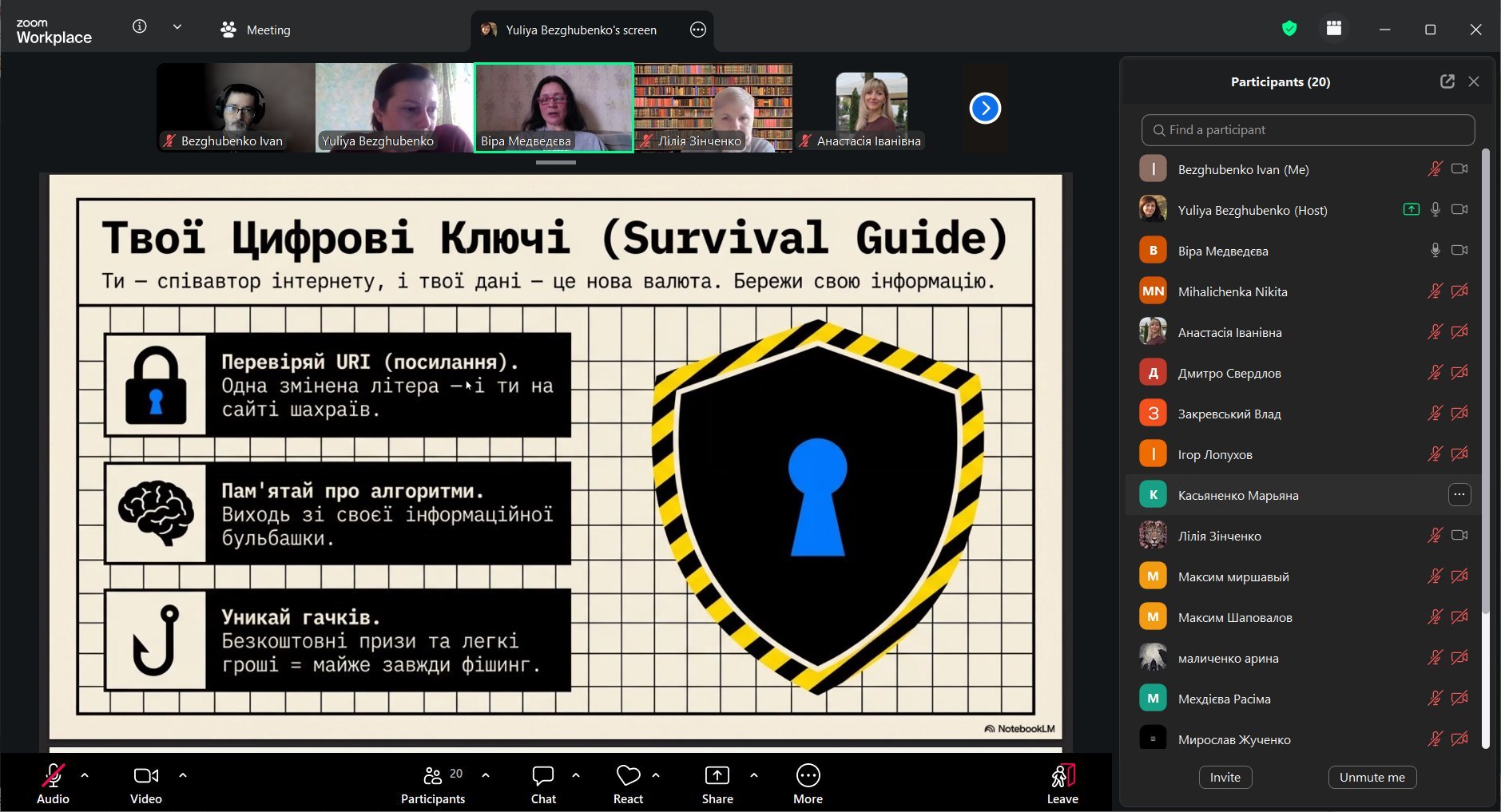The height and width of the screenshot is (812, 1501).
Task: Unmute using the Audio button
Action: 53,783
